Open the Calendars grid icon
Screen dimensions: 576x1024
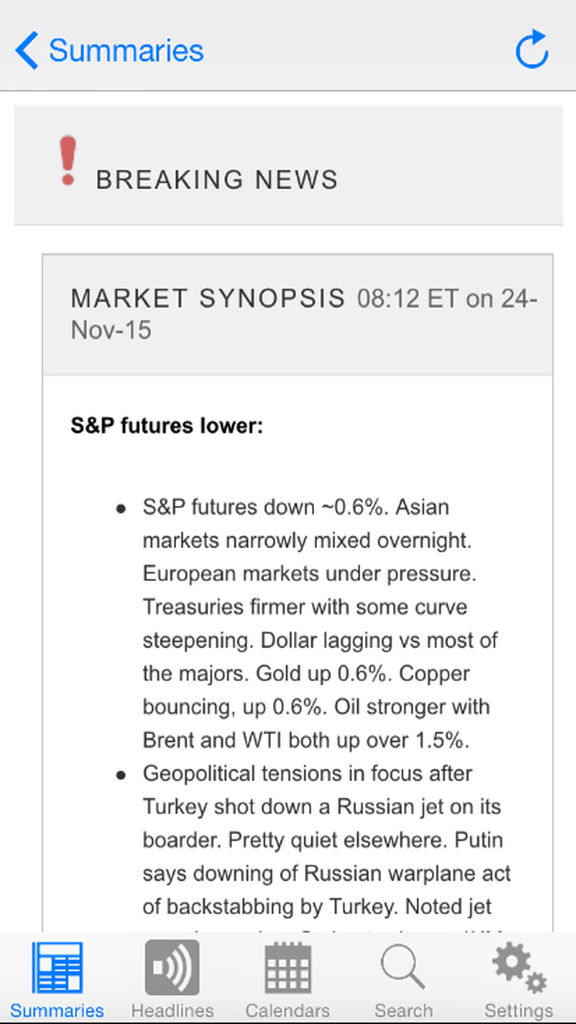(288, 967)
